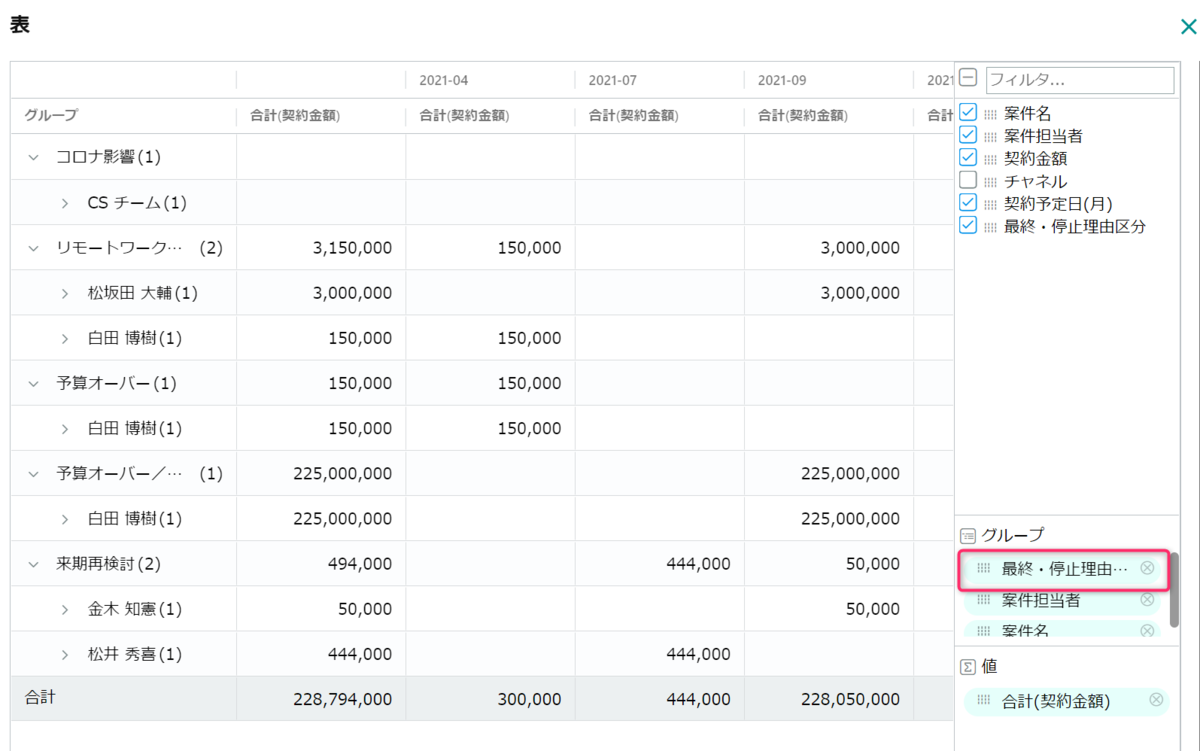The height and width of the screenshot is (751, 1200).
Task: Click the グループ section icon
Action: [967, 535]
